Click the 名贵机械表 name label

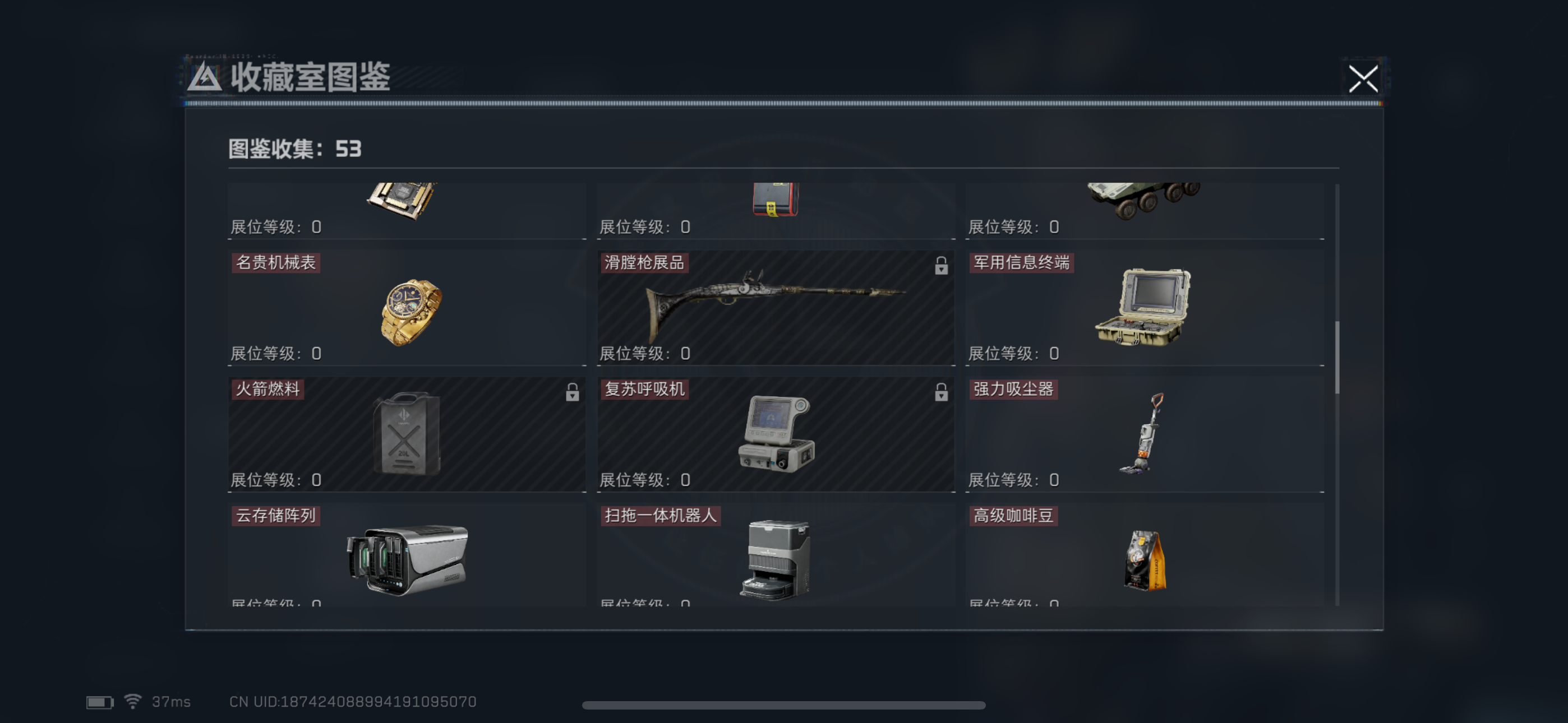click(x=276, y=263)
